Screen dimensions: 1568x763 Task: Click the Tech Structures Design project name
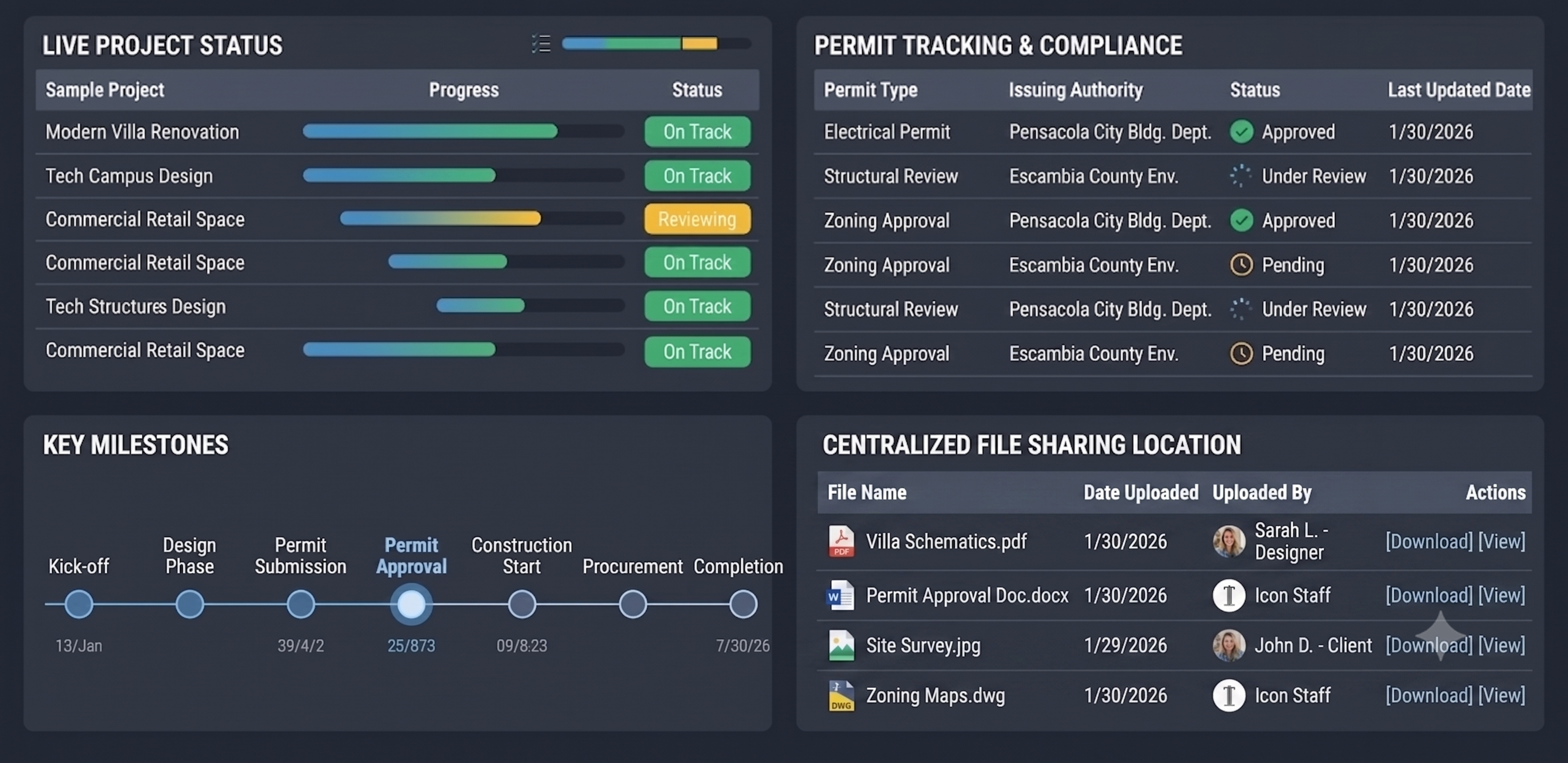136,306
